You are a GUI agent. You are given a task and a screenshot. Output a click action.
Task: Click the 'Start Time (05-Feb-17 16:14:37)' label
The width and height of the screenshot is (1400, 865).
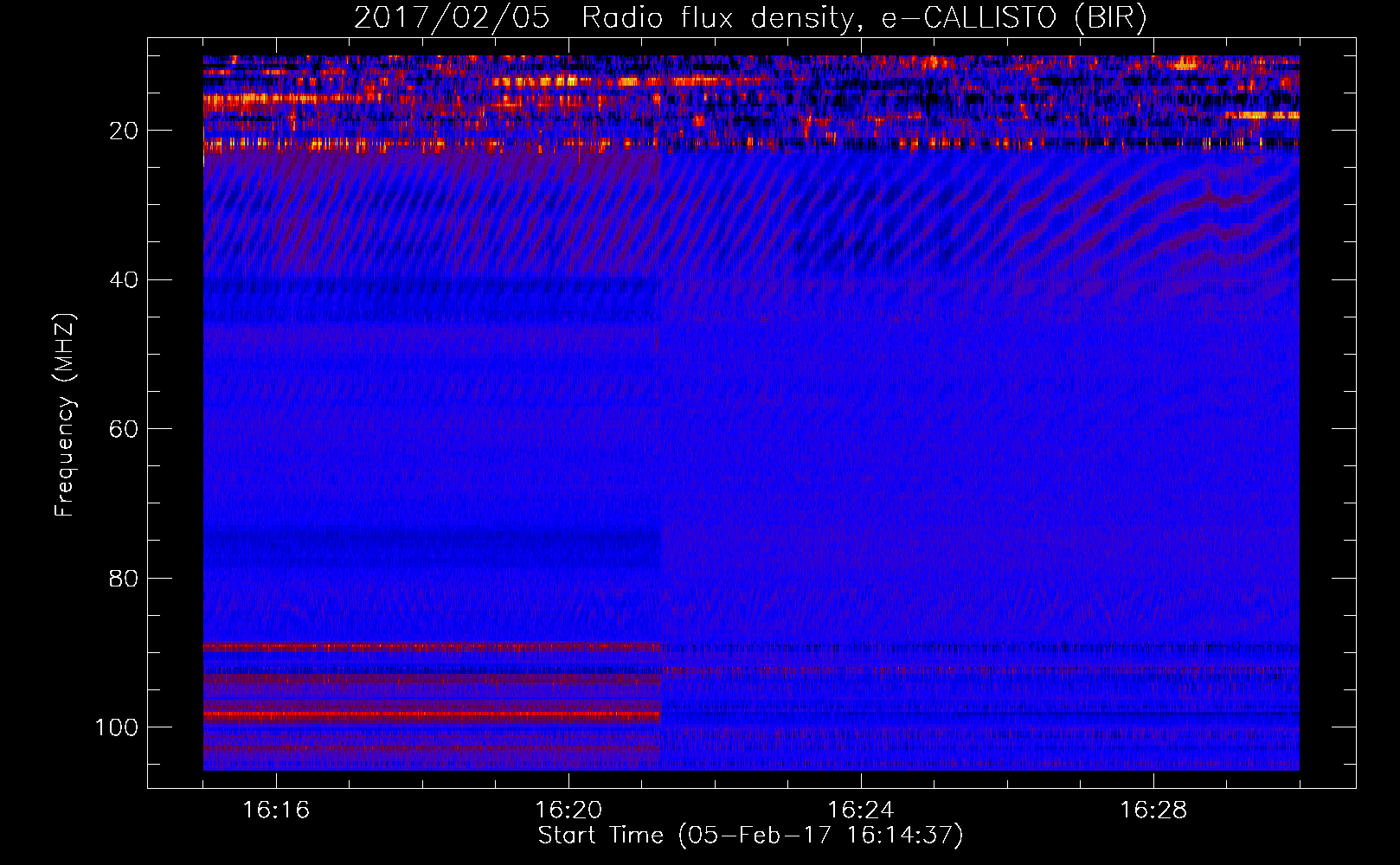[x=750, y=836]
